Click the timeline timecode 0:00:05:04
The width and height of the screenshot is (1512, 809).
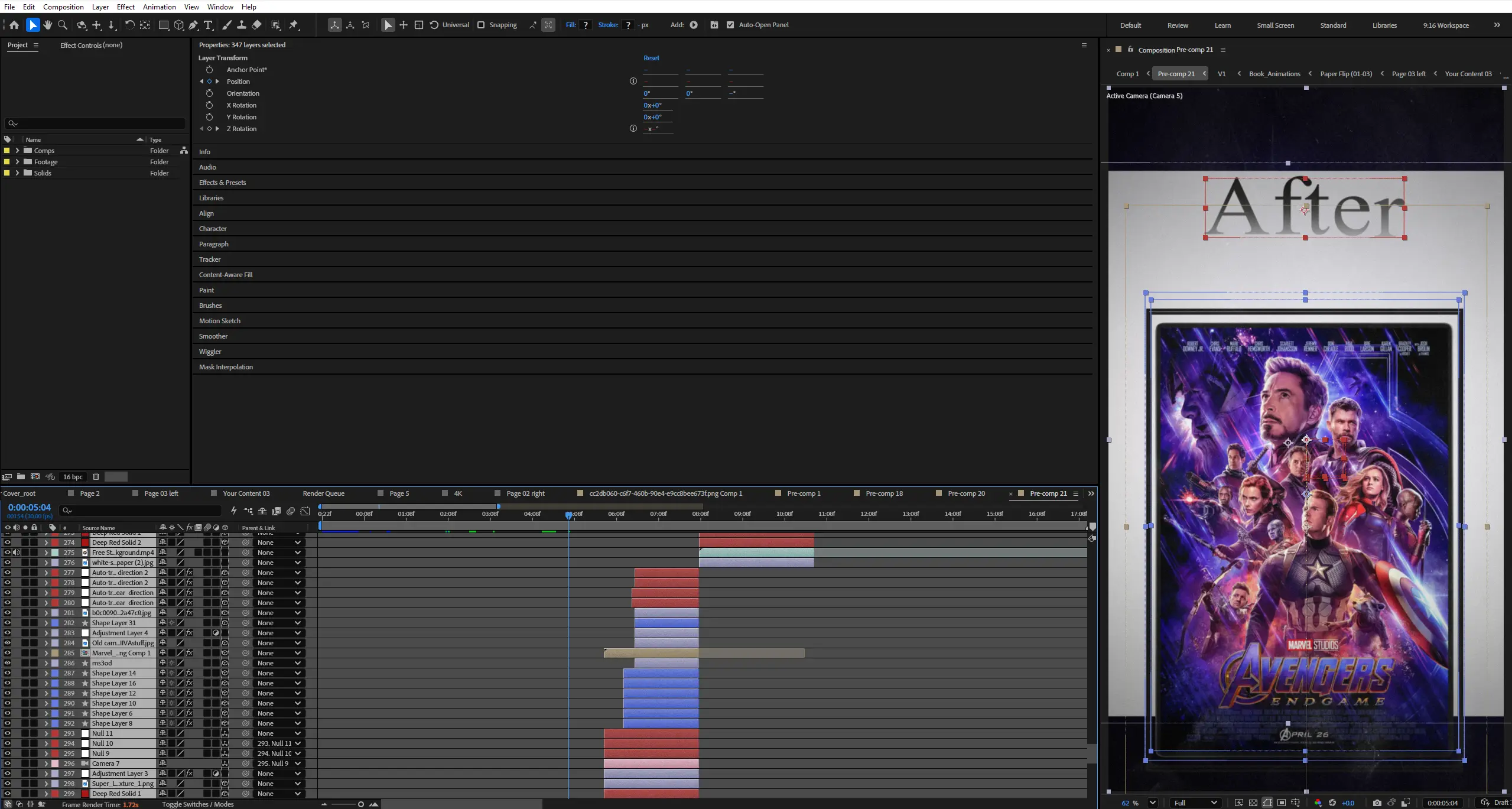(30, 508)
